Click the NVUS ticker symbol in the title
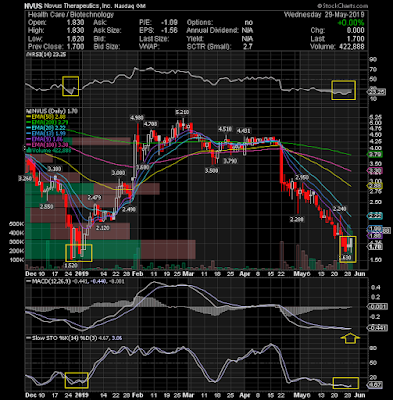This screenshot has width=393, height=400. coord(33,6)
